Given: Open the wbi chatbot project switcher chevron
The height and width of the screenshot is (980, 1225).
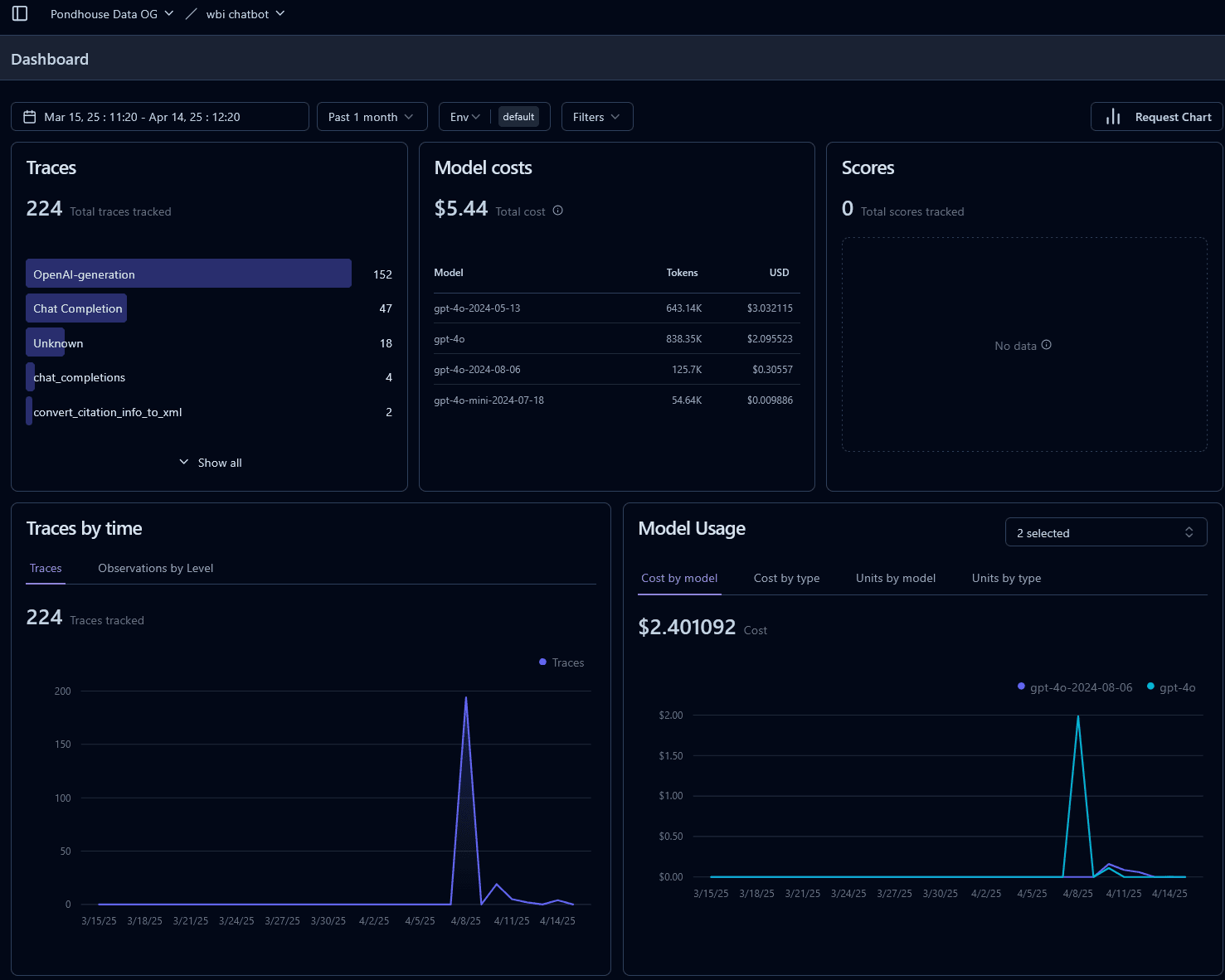Looking at the screenshot, I should pyautogui.click(x=280, y=13).
